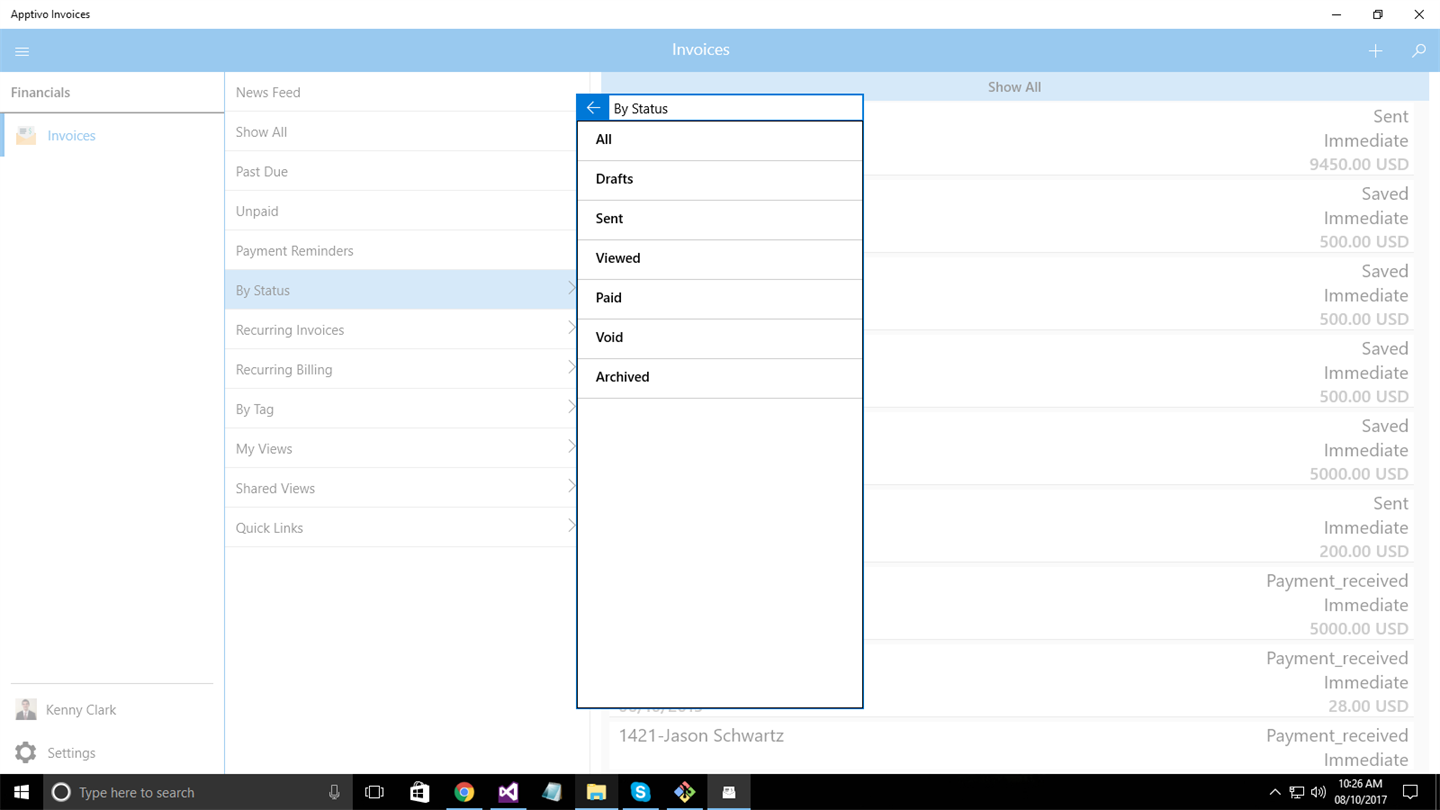Viewport: 1440px width, 810px height.
Task: Select the Unpaid menu item
Action: pos(401,211)
